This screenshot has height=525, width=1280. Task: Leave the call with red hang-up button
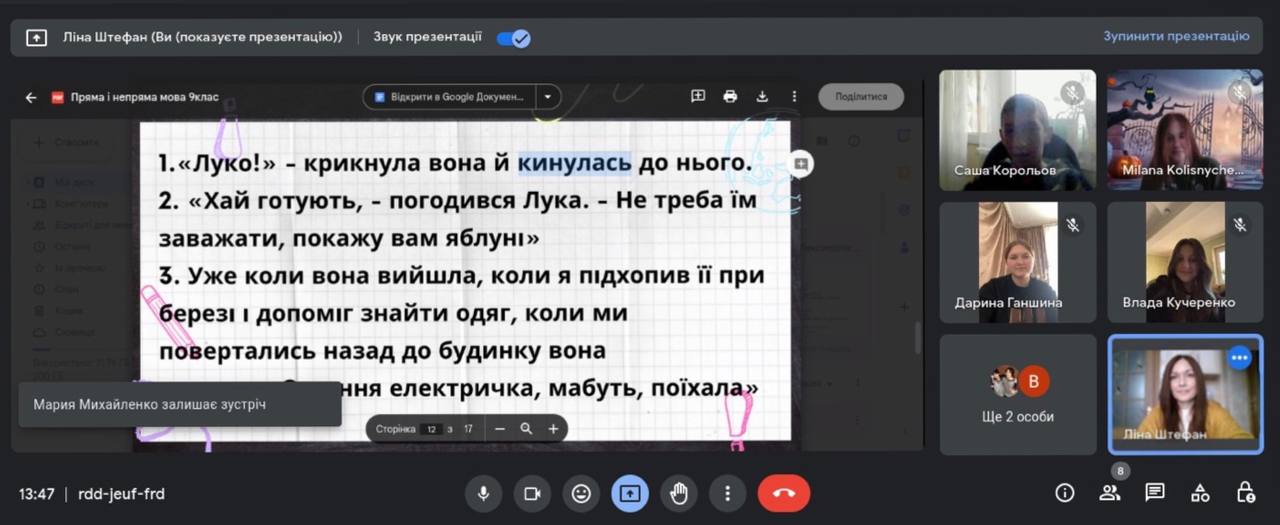(783, 493)
